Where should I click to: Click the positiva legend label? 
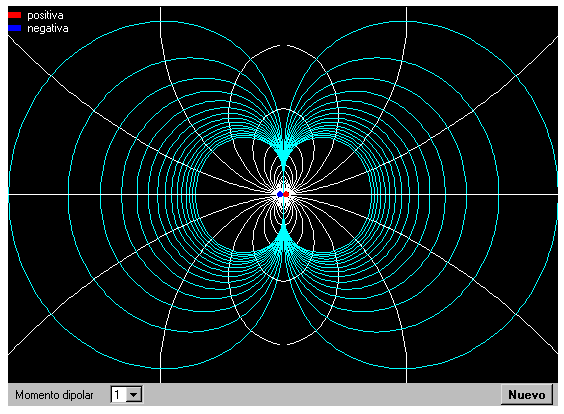coord(45,15)
